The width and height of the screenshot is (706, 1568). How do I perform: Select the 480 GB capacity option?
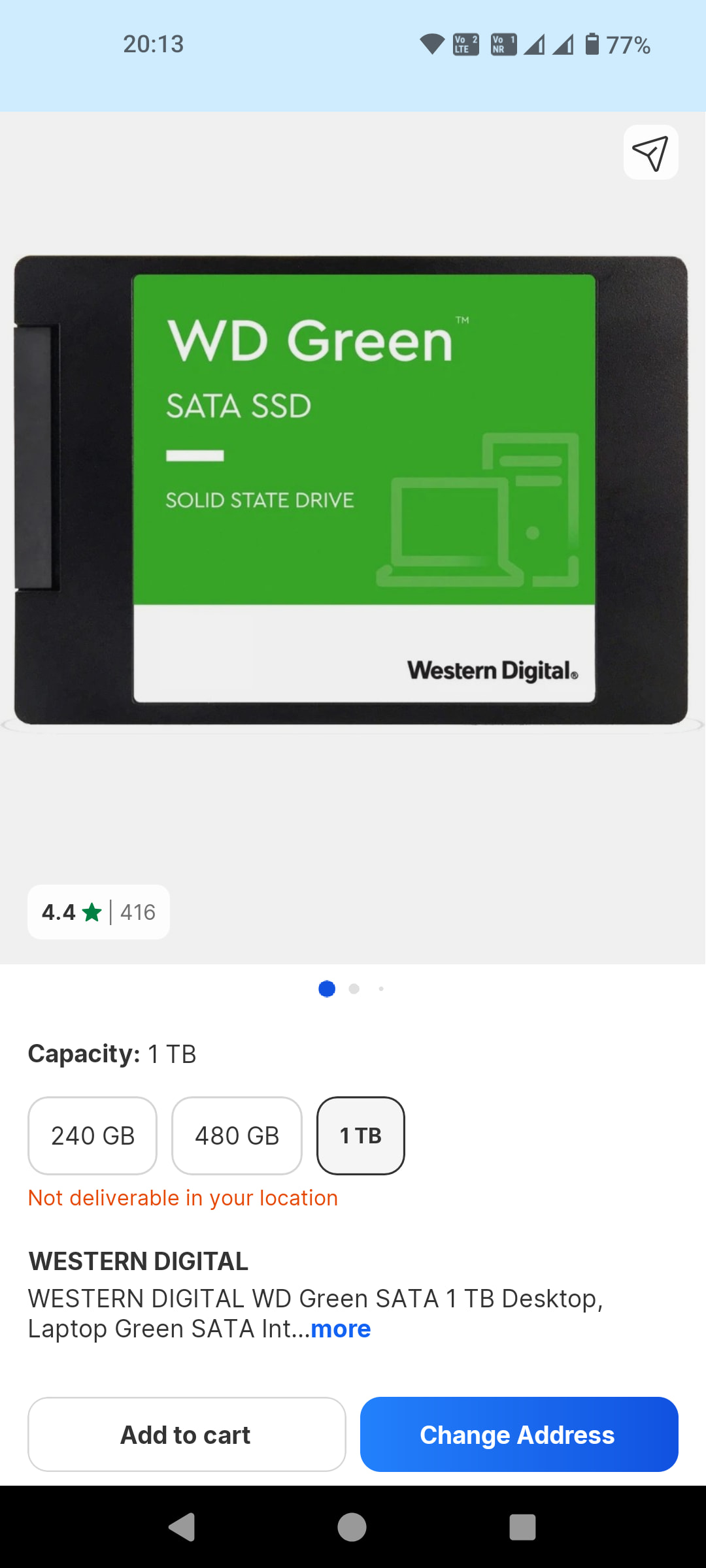point(237,1135)
